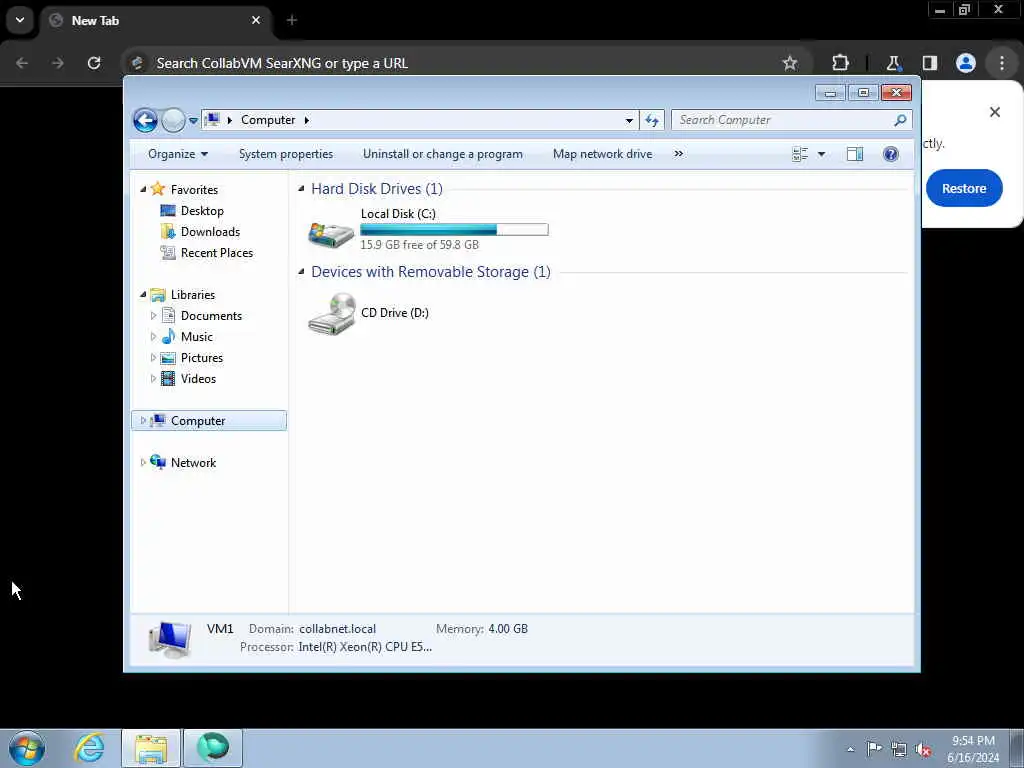Bookmark this tab with star icon
This screenshot has height=768, width=1024.
point(790,63)
